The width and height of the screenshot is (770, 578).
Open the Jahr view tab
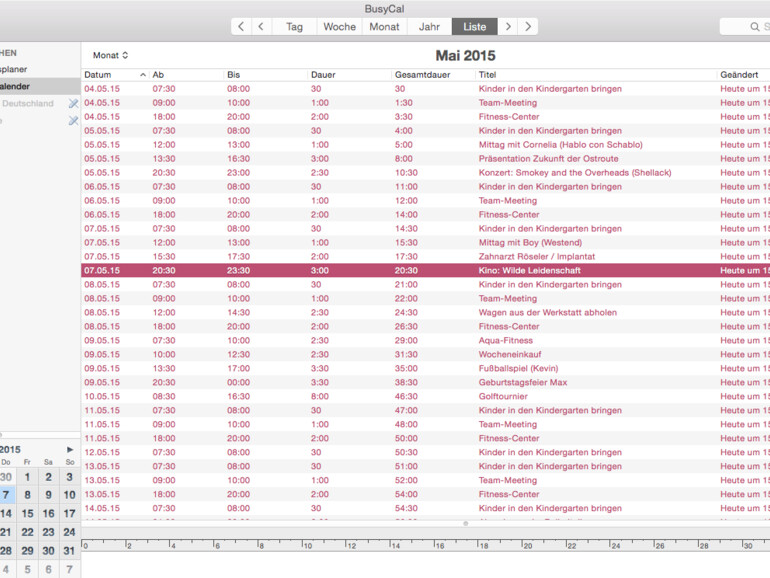(x=429, y=27)
